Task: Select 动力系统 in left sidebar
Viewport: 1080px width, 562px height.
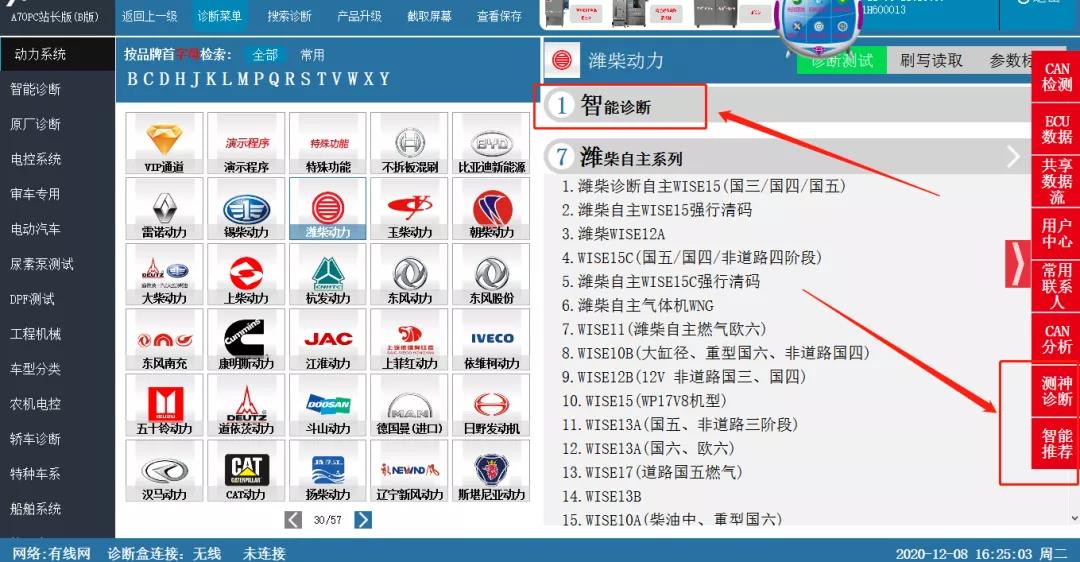Action: [x=57, y=54]
